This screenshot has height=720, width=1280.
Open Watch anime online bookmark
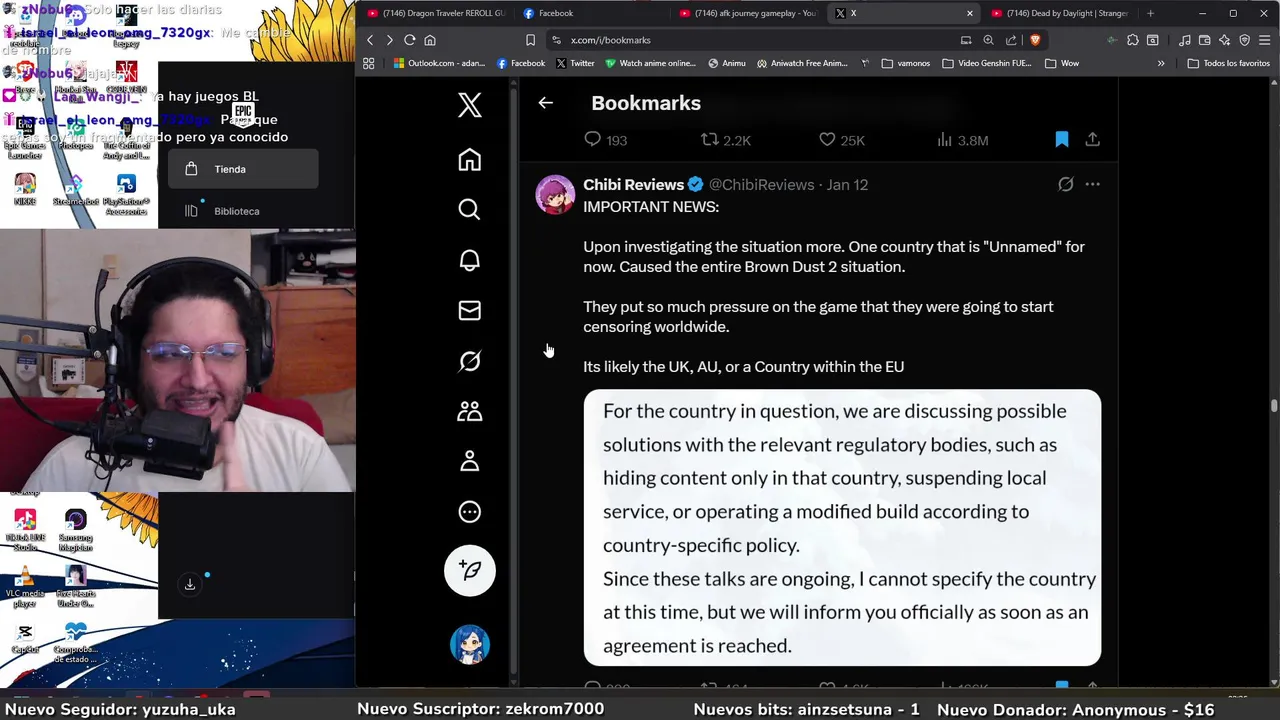(x=649, y=63)
